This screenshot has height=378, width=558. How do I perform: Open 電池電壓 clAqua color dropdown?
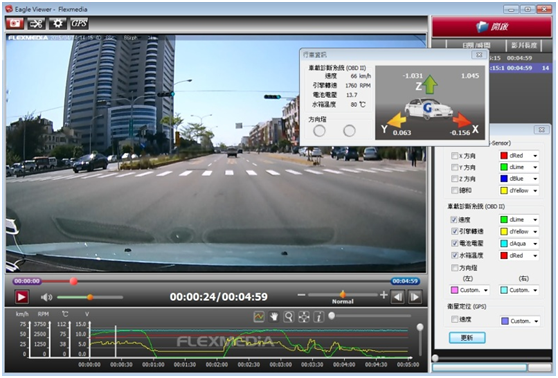(519, 243)
